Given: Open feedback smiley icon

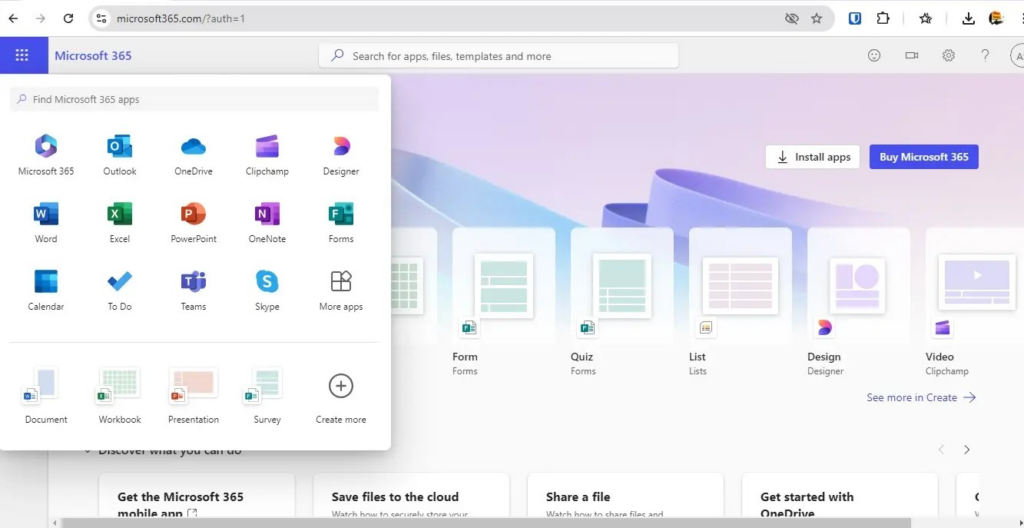Looking at the screenshot, I should [x=874, y=56].
